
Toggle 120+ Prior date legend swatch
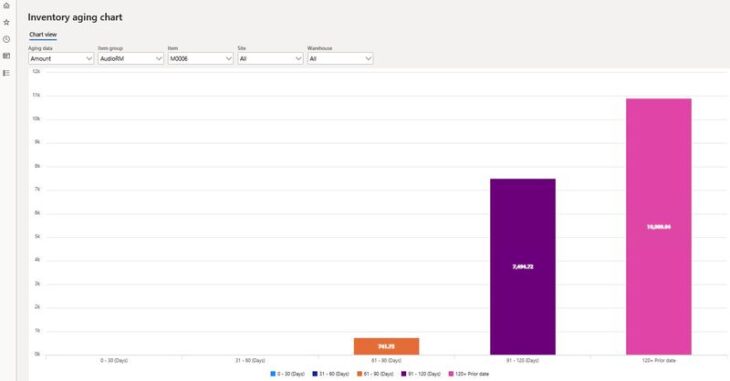pyautogui.click(x=451, y=374)
